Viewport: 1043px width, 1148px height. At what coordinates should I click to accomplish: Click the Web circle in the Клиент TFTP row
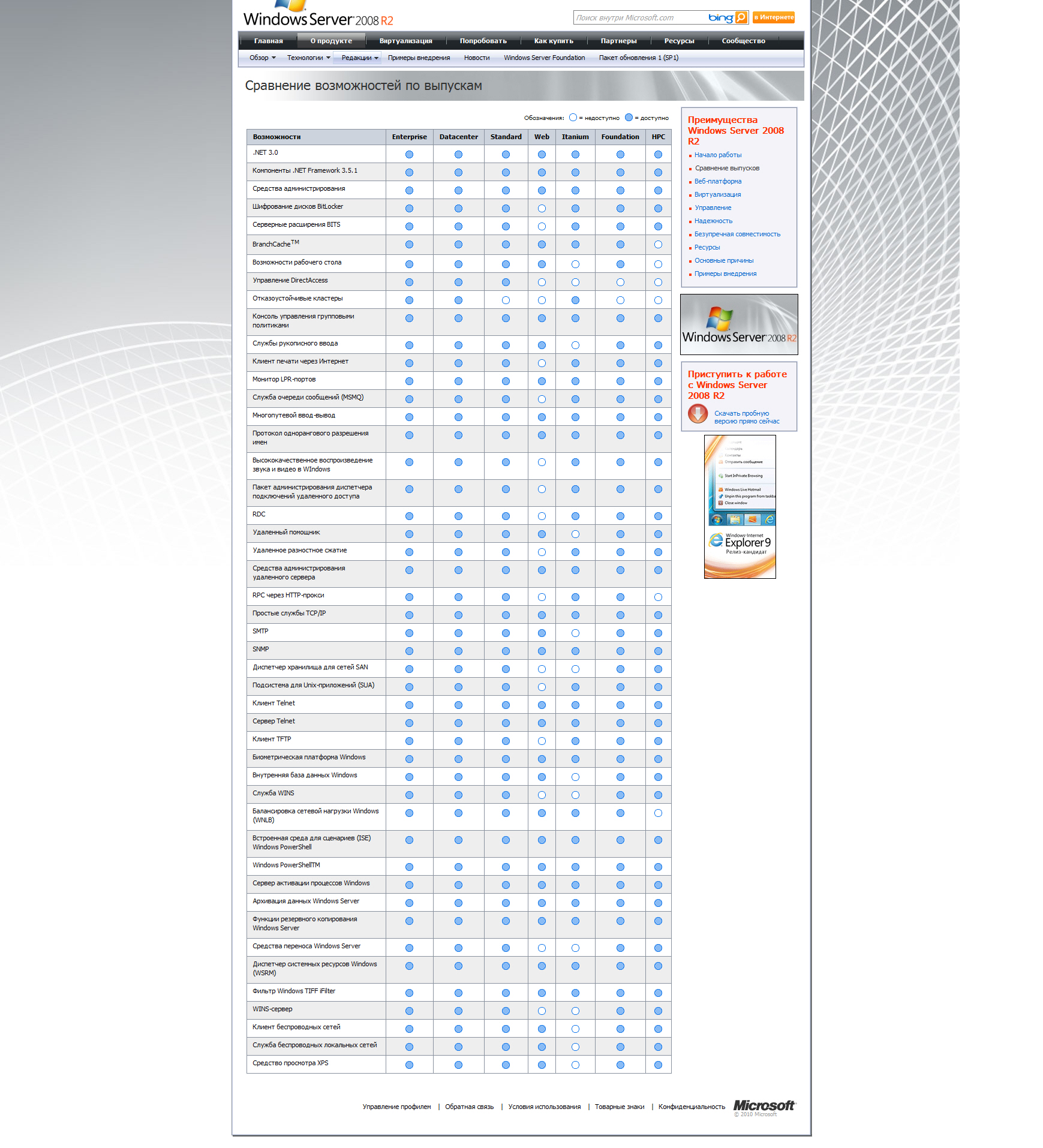click(x=542, y=741)
